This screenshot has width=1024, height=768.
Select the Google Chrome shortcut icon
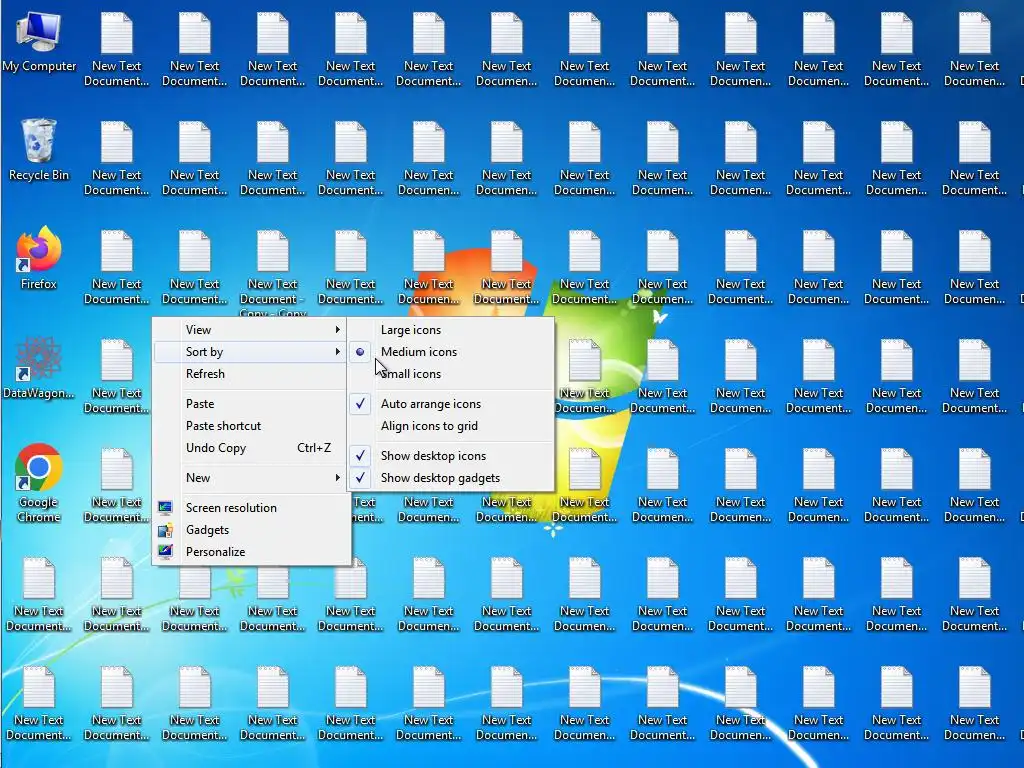[39, 483]
